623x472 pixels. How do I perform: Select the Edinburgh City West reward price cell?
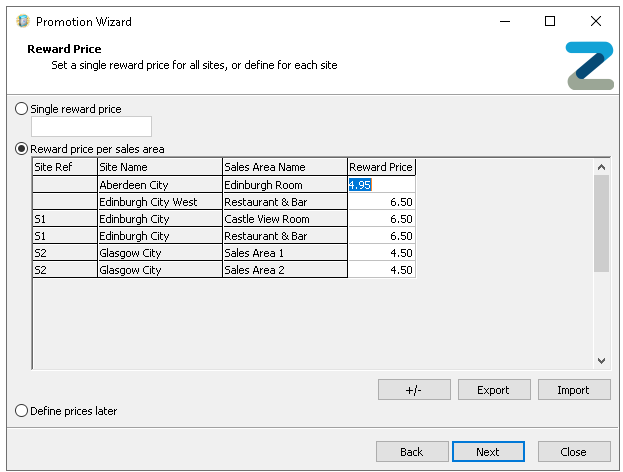tap(381, 202)
